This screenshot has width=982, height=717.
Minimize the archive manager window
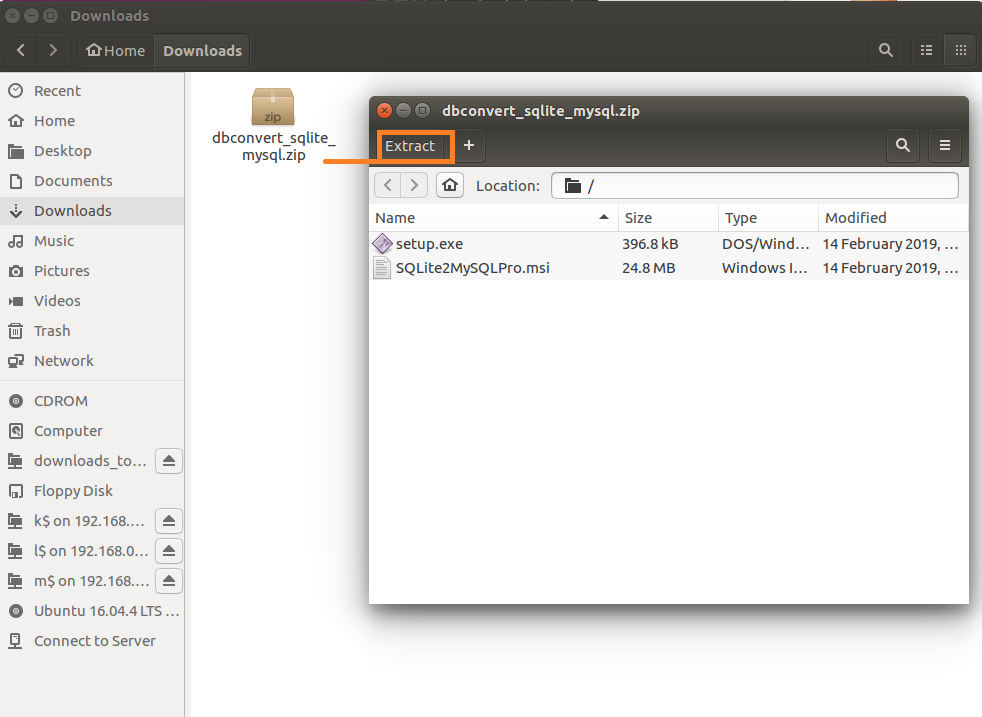pos(403,111)
